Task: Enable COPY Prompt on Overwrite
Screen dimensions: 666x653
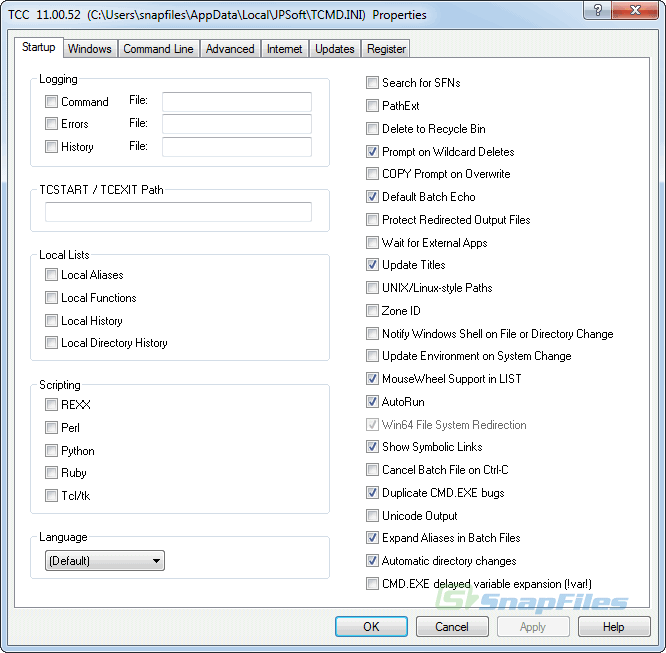Action: coord(372,173)
